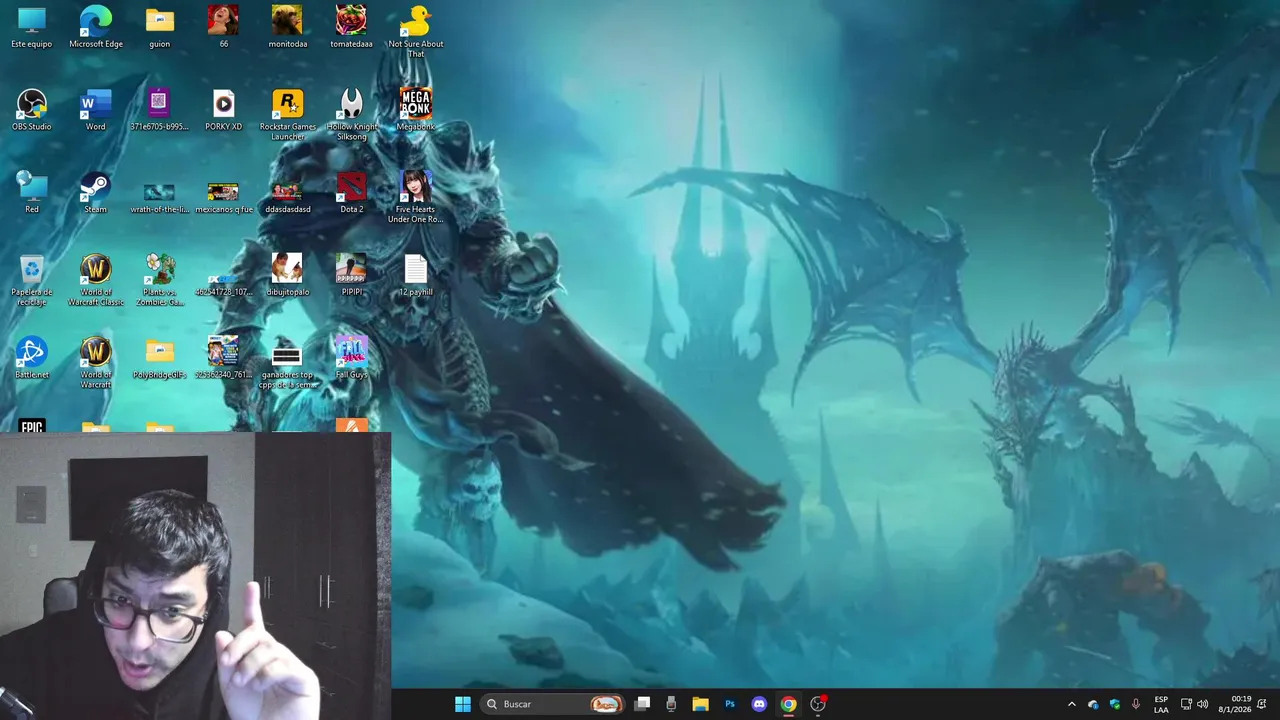Select the image file named 66
This screenshot has height=720, width=1280.
223,27
